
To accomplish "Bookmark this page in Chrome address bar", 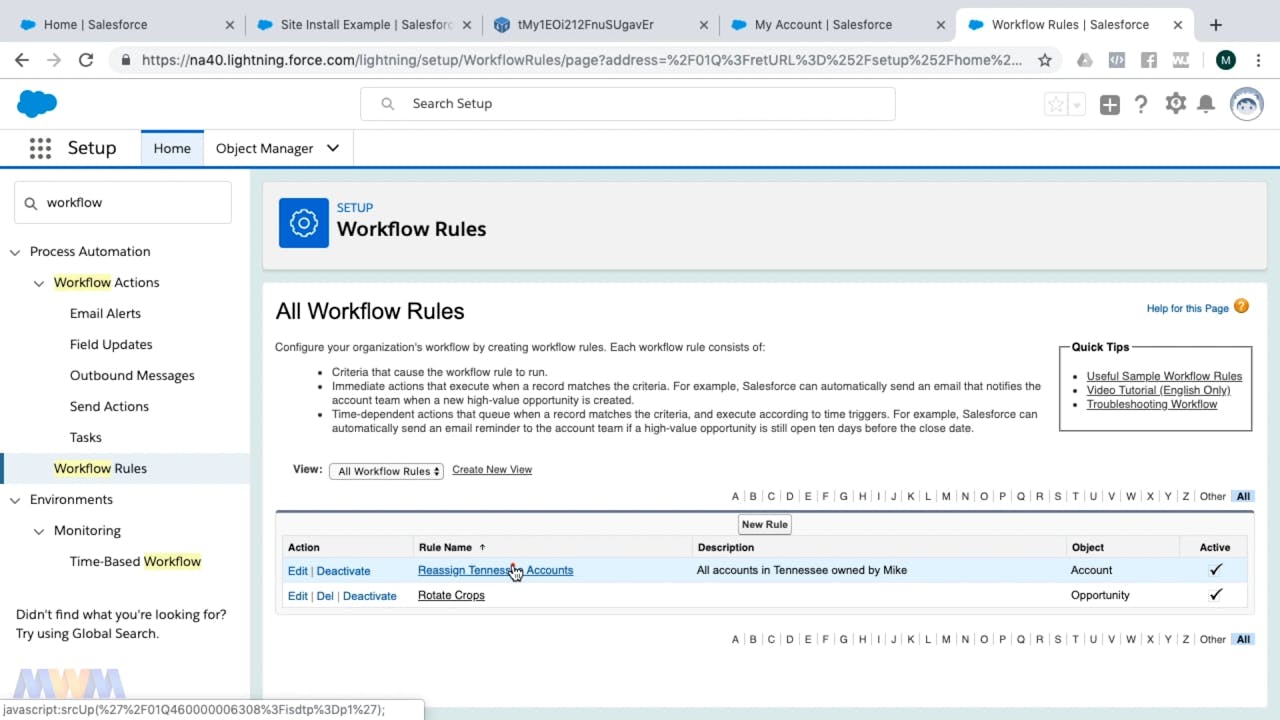I will pyautogui.click(x=1045, y=60).
